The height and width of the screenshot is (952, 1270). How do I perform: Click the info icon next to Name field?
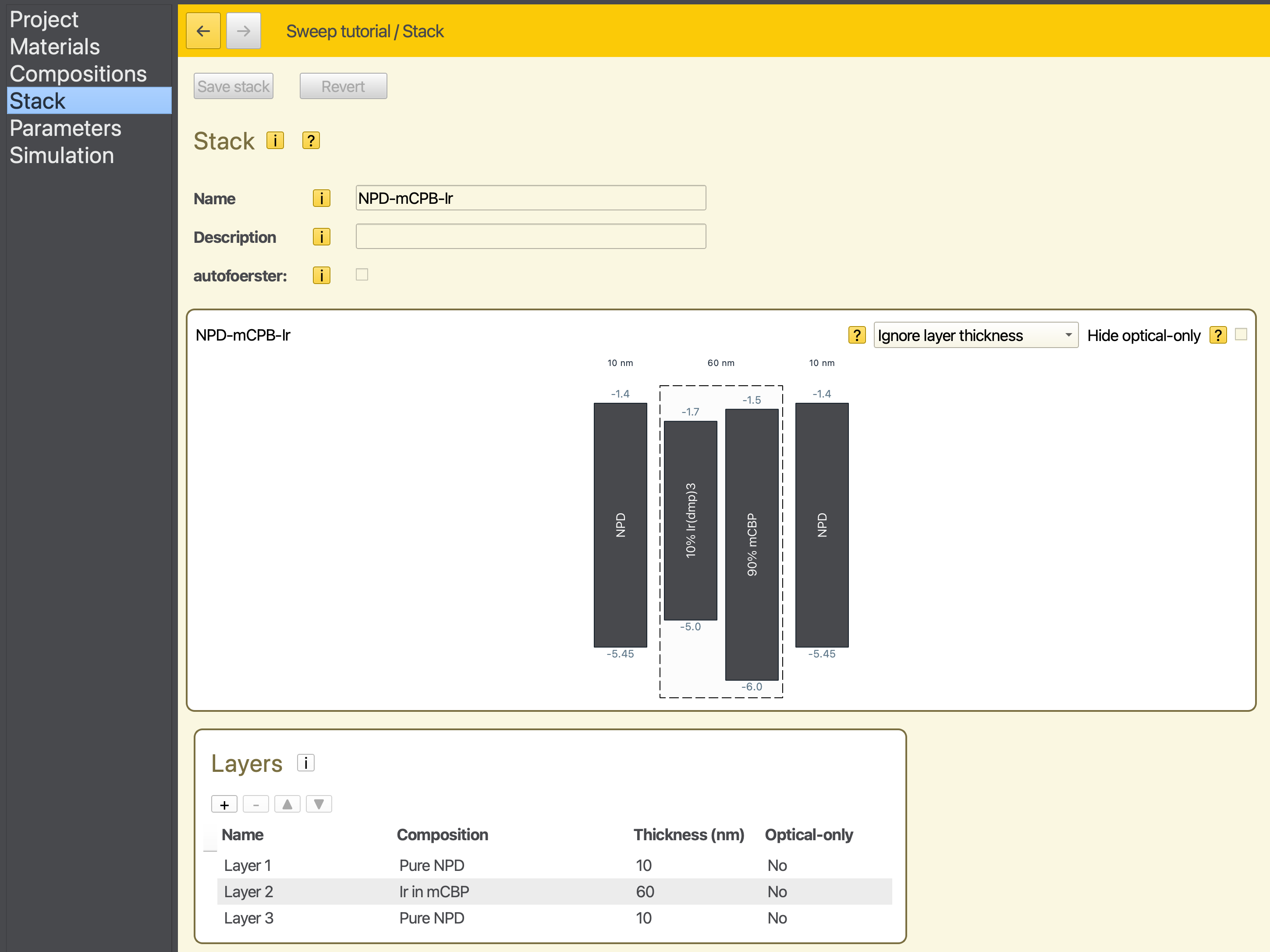click(322, 198)
